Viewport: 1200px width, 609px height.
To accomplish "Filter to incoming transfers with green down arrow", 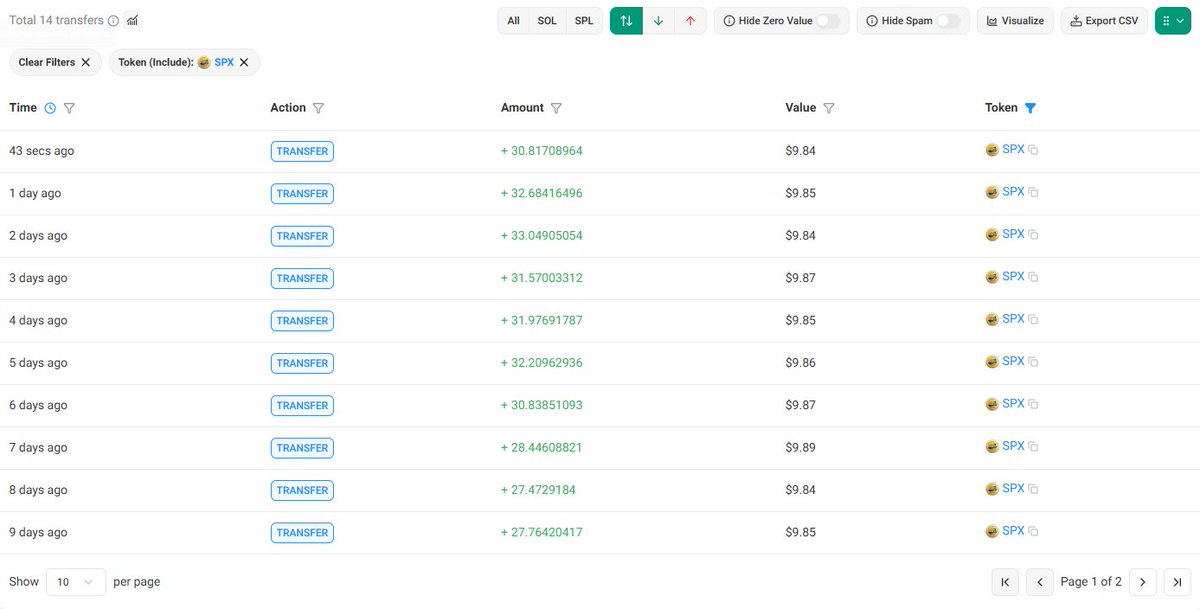I will click(x=658, y=21).
